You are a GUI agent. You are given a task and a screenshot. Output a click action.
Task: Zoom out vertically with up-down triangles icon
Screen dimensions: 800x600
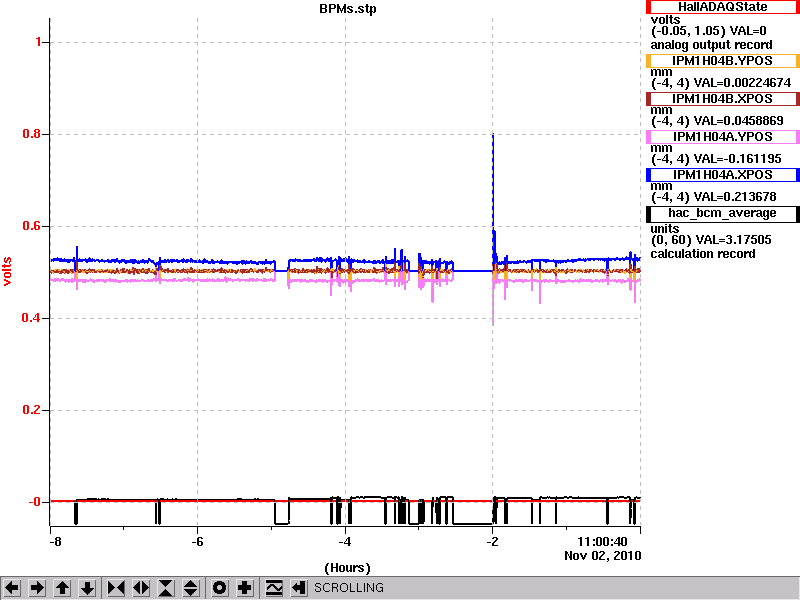click(x=191, y=588)
